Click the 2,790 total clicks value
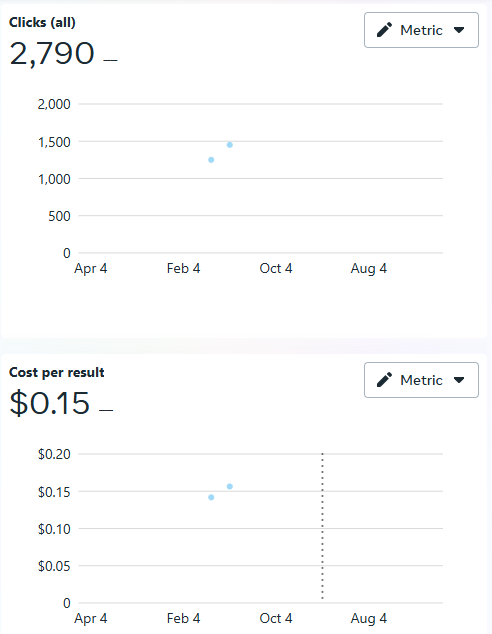The width and height of the screenshot is (492, 634). (52, 53)
